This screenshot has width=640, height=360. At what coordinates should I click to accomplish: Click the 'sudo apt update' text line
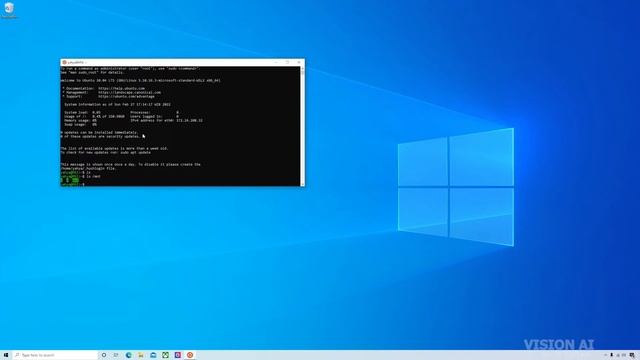coord(105,152)
